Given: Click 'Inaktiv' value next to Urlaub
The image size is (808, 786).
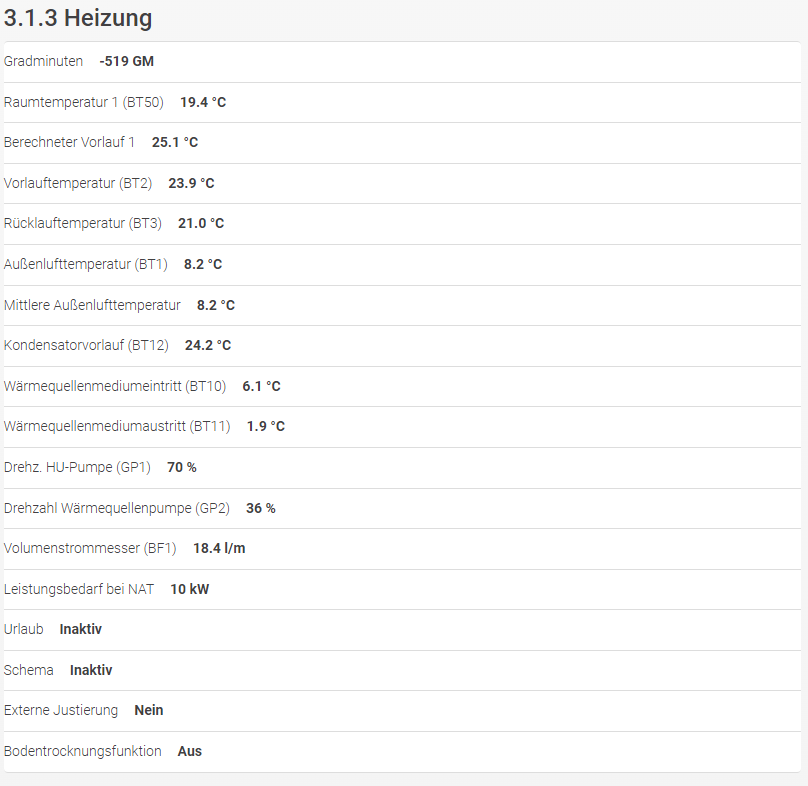Looking at the screenshot, I should coord(81,629).
